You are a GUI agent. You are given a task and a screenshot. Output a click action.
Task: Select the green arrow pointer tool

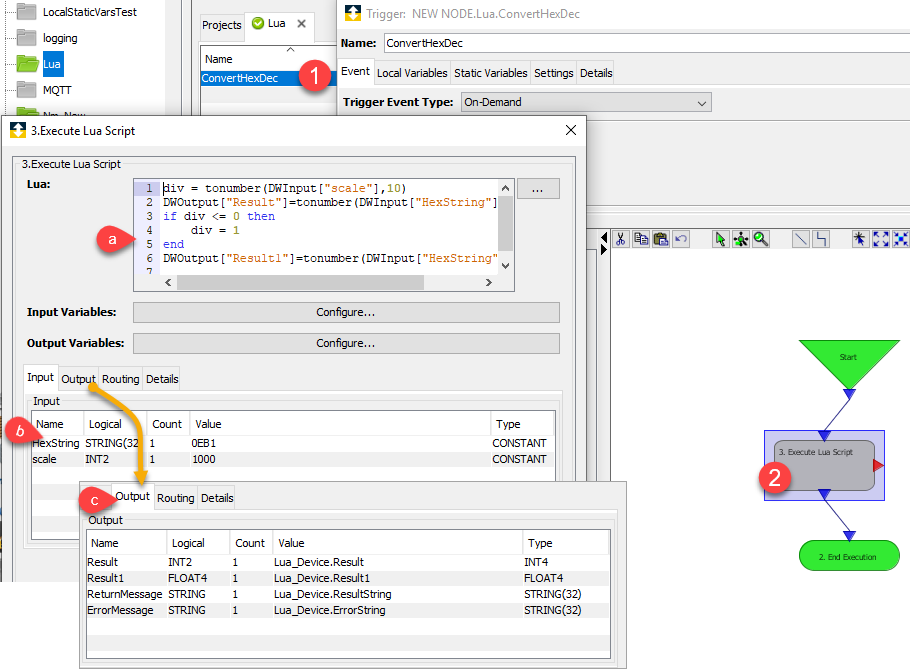click(x=720, y=239)
